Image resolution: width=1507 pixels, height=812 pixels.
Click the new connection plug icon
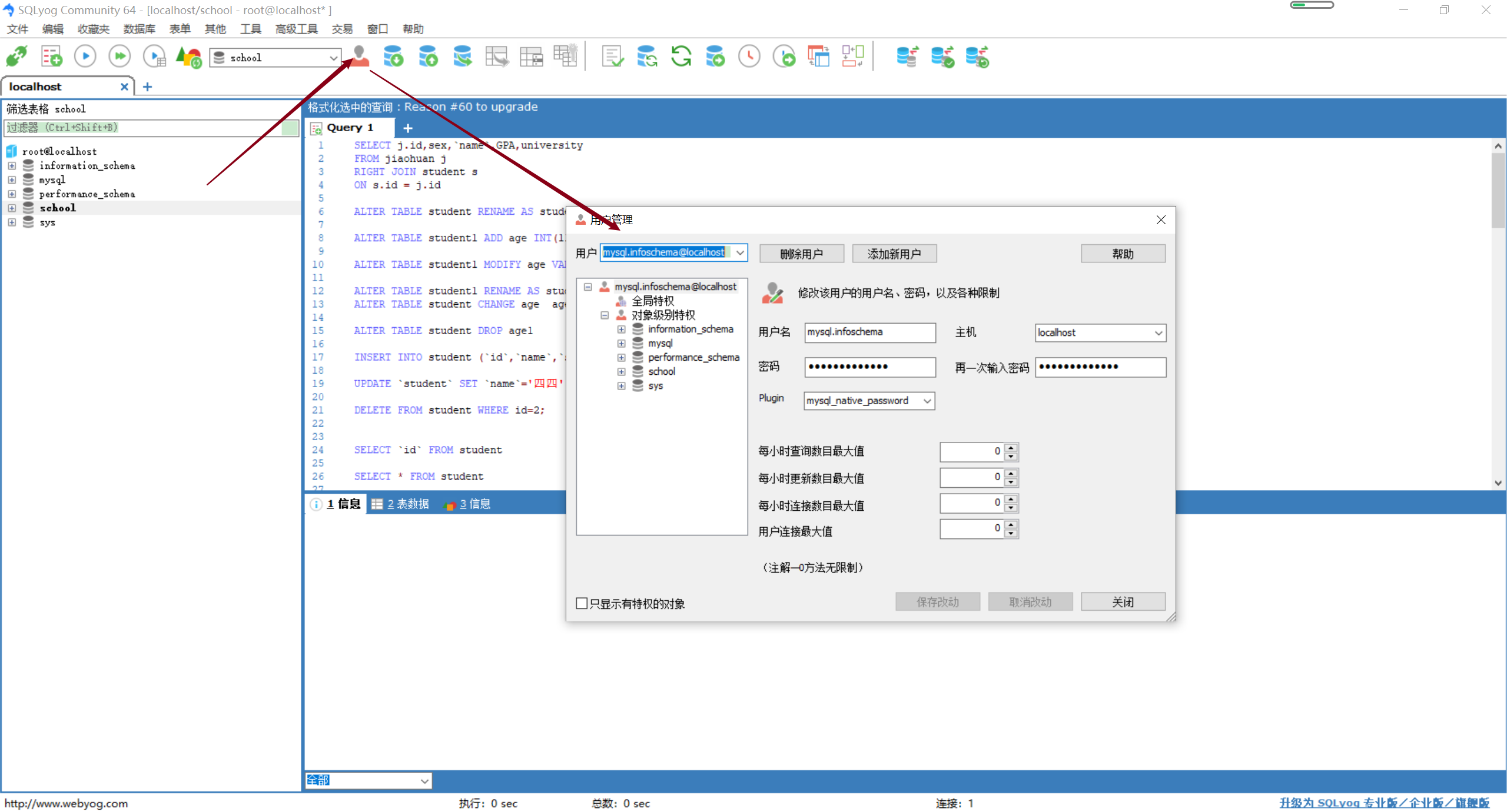point(16,57)
